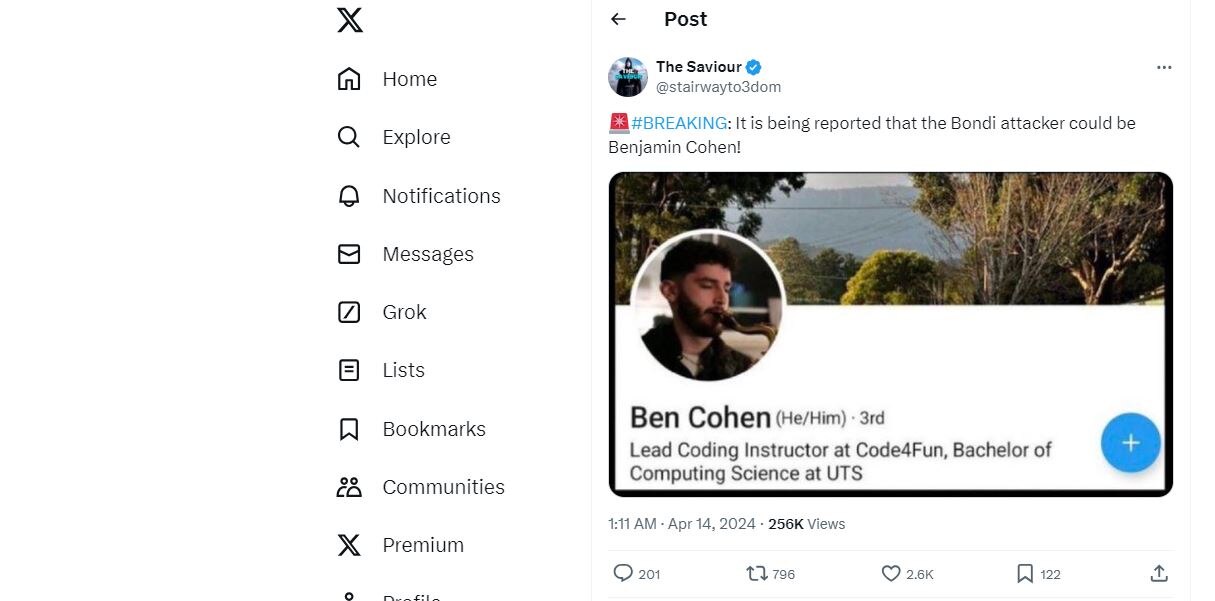Viewport: 1215px width, 601px height.
Task: Click the X logo at the top
Action: (348, 19)
